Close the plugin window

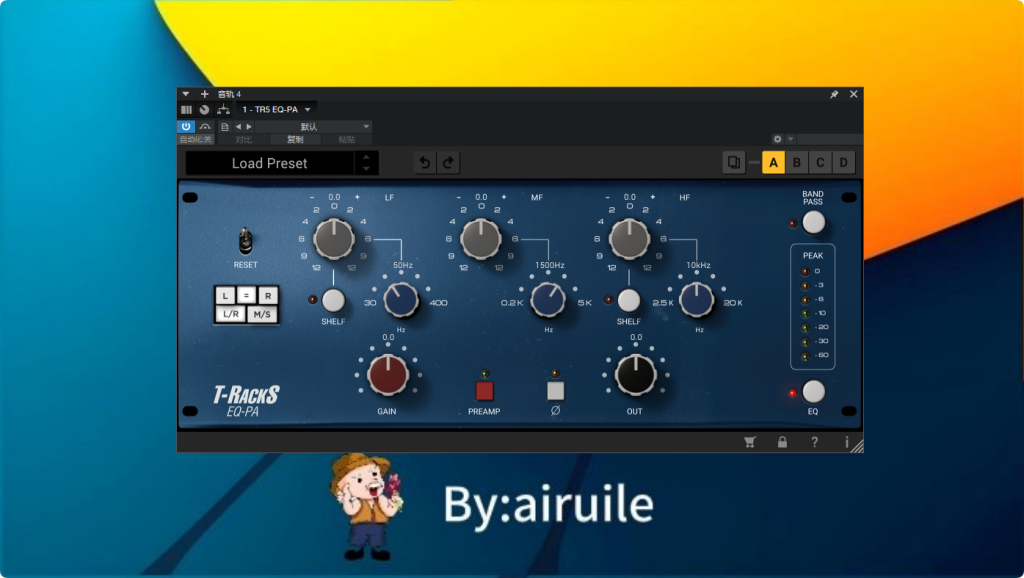(x=854, y=94)
